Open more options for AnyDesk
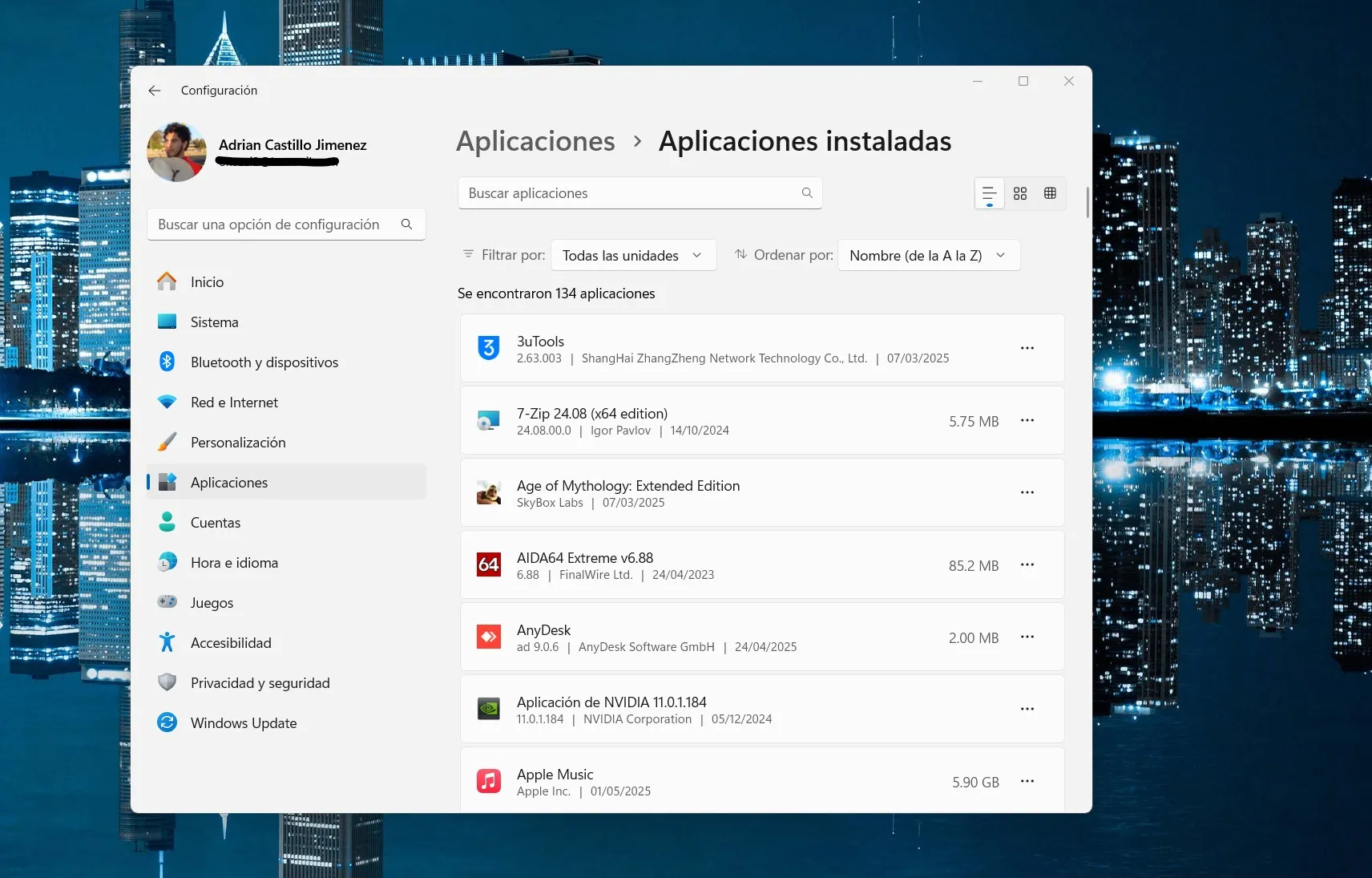The height and width of the screenshot is (878, 1372). pos(1027,637)
